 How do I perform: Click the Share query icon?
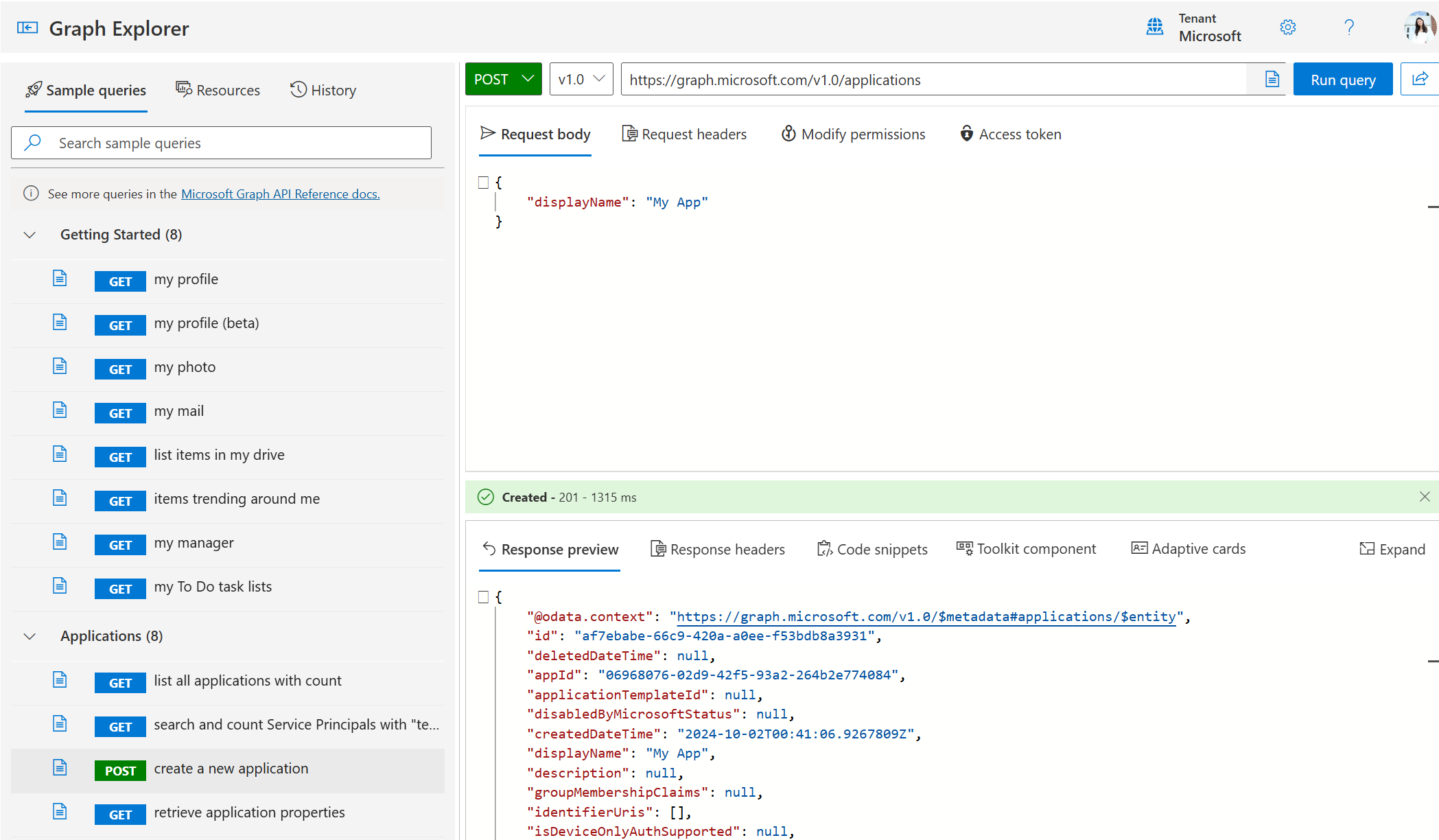(x=1420, y=79)
